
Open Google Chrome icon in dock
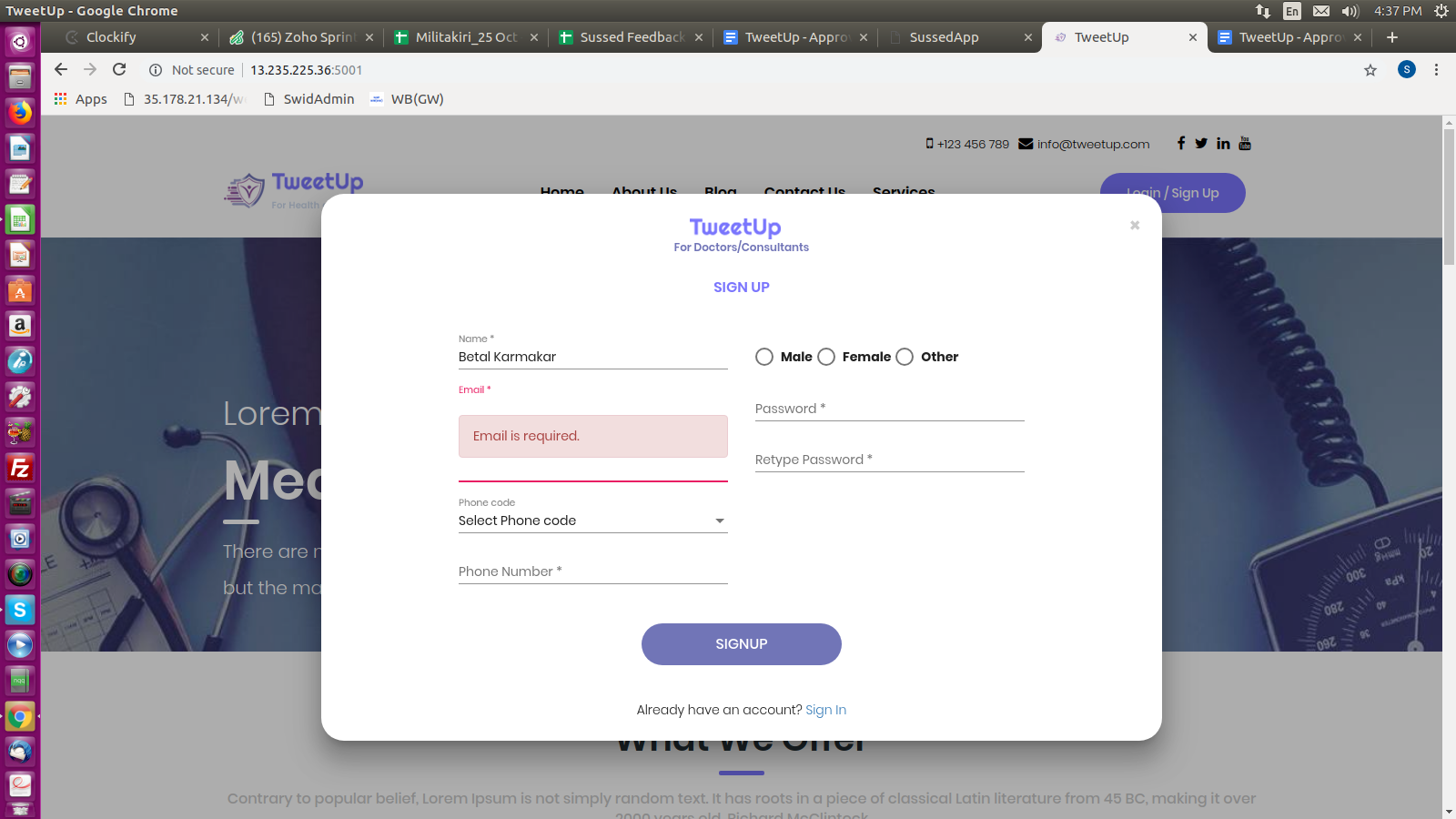tap(20, 716)
